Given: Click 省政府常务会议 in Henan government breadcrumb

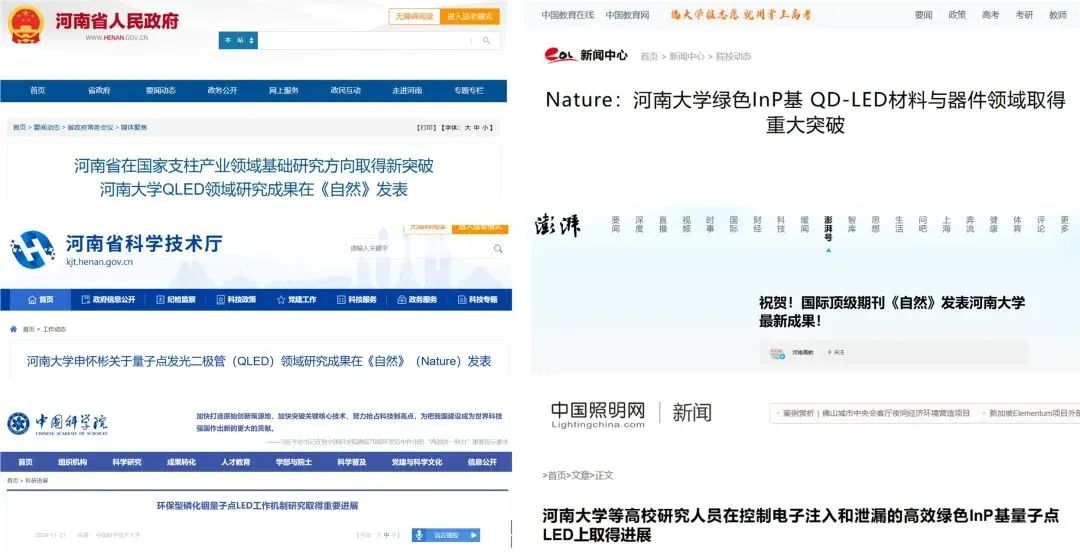Looking at the screenshot, I should pos(91,127).
